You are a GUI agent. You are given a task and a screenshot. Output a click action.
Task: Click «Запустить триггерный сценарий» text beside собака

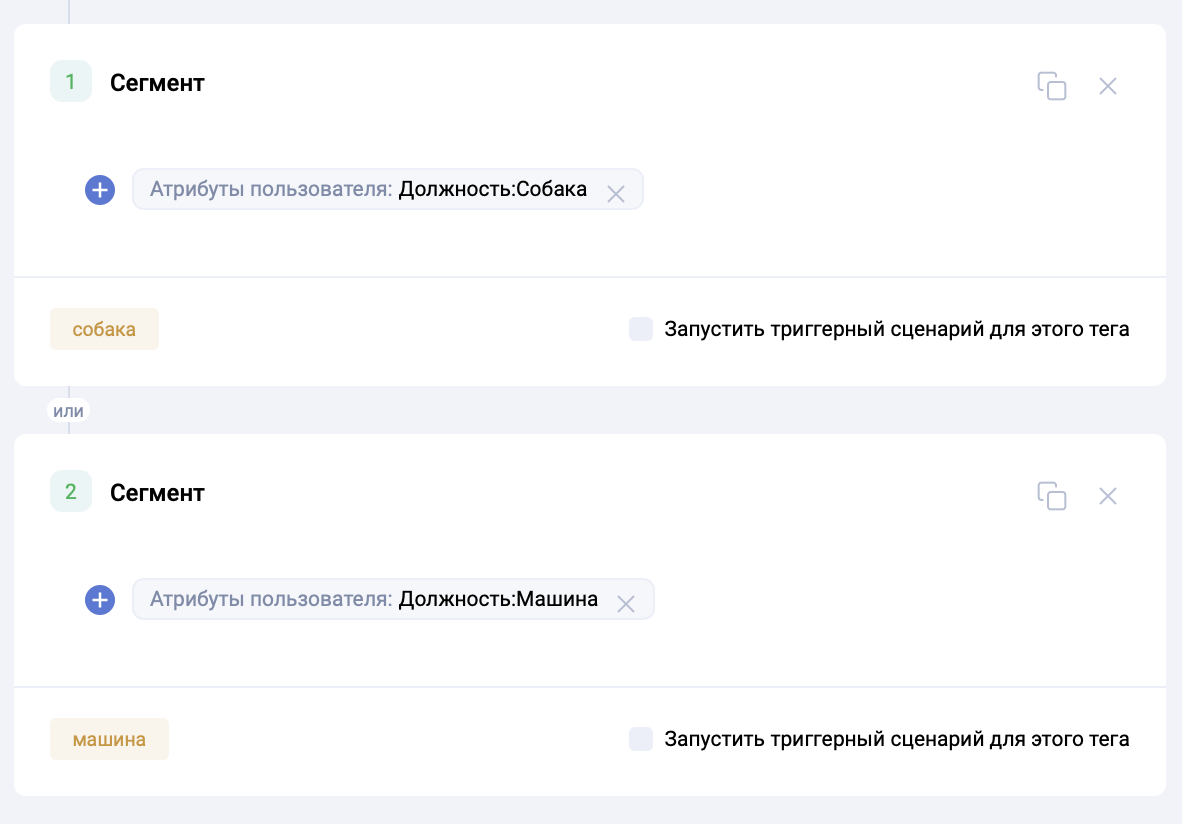pos(896,329)
